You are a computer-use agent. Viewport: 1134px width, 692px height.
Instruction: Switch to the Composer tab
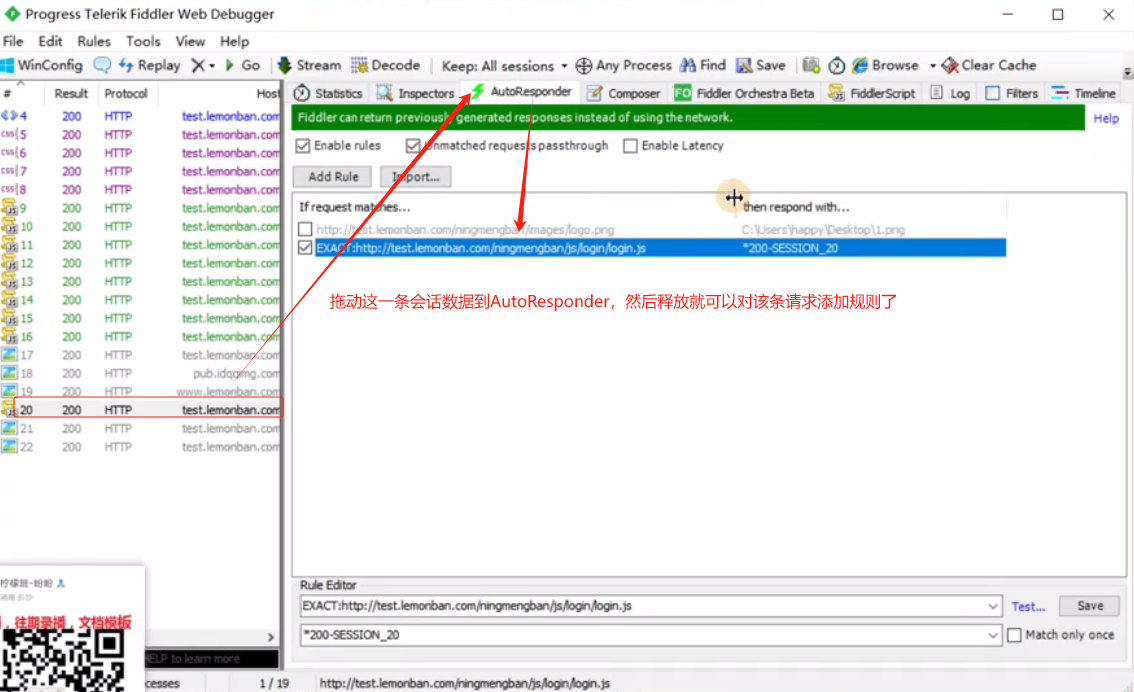623,93
